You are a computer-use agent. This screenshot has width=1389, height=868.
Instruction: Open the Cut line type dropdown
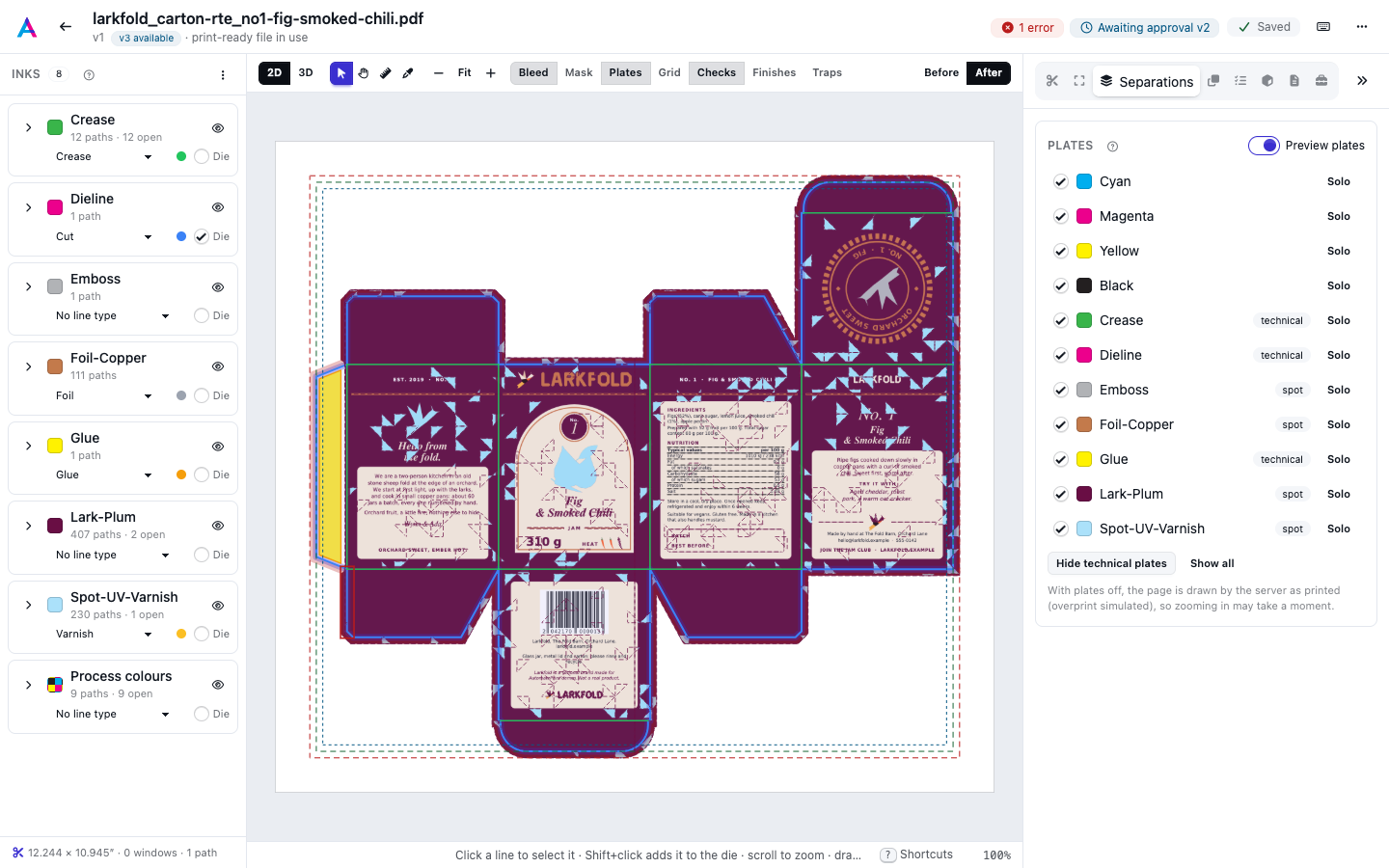[x=104, y=236]
